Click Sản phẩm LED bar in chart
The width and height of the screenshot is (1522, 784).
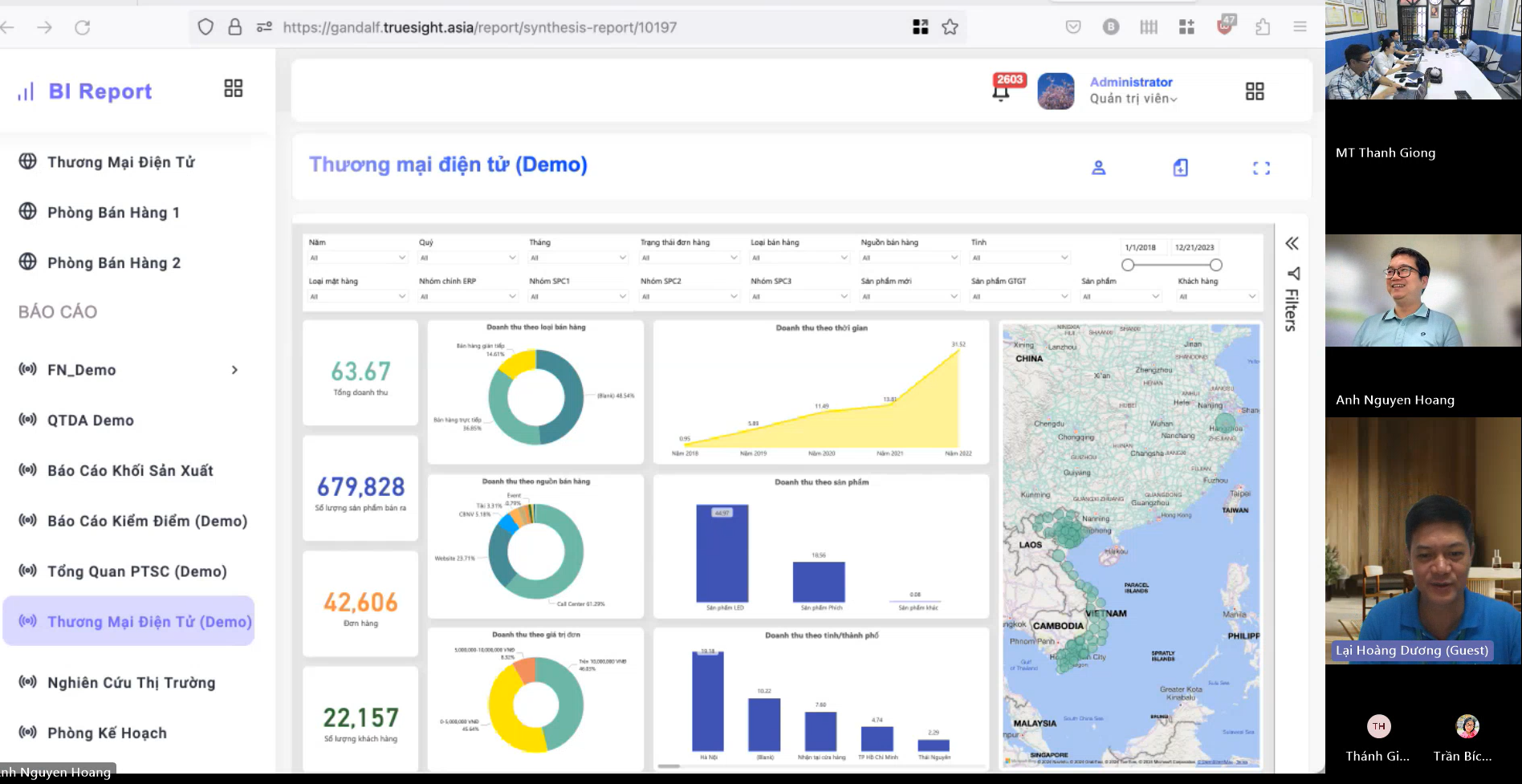click(722, 553)
